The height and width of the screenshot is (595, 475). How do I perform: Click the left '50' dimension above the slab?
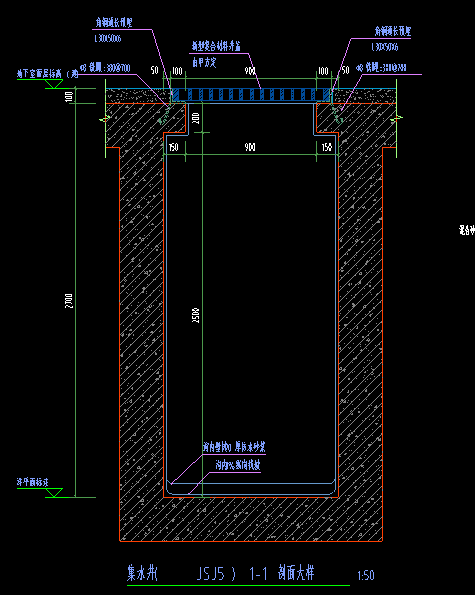point(154,70)
